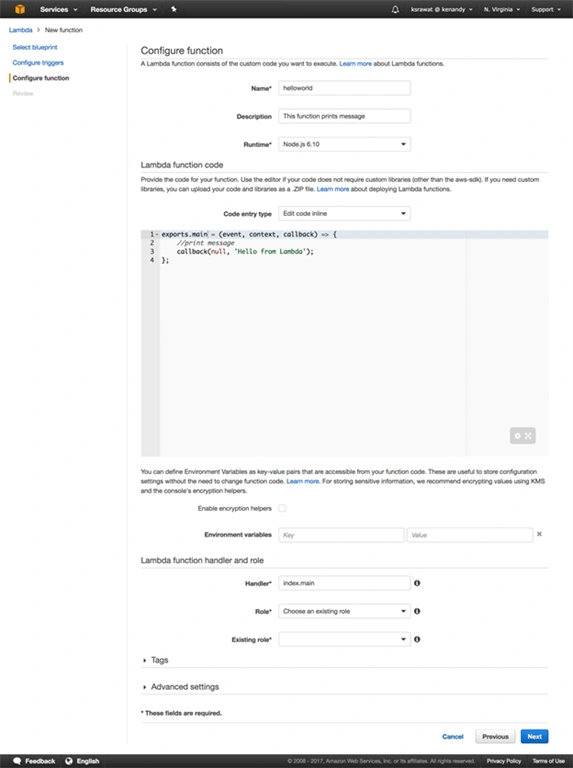This screenshot has width=573, height=768.
Task: Open the Terms of Use link
Action: point(549,761)
